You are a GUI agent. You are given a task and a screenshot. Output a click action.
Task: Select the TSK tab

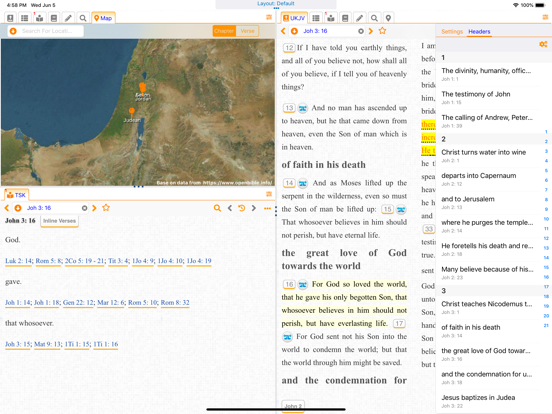tap(17, 195)
